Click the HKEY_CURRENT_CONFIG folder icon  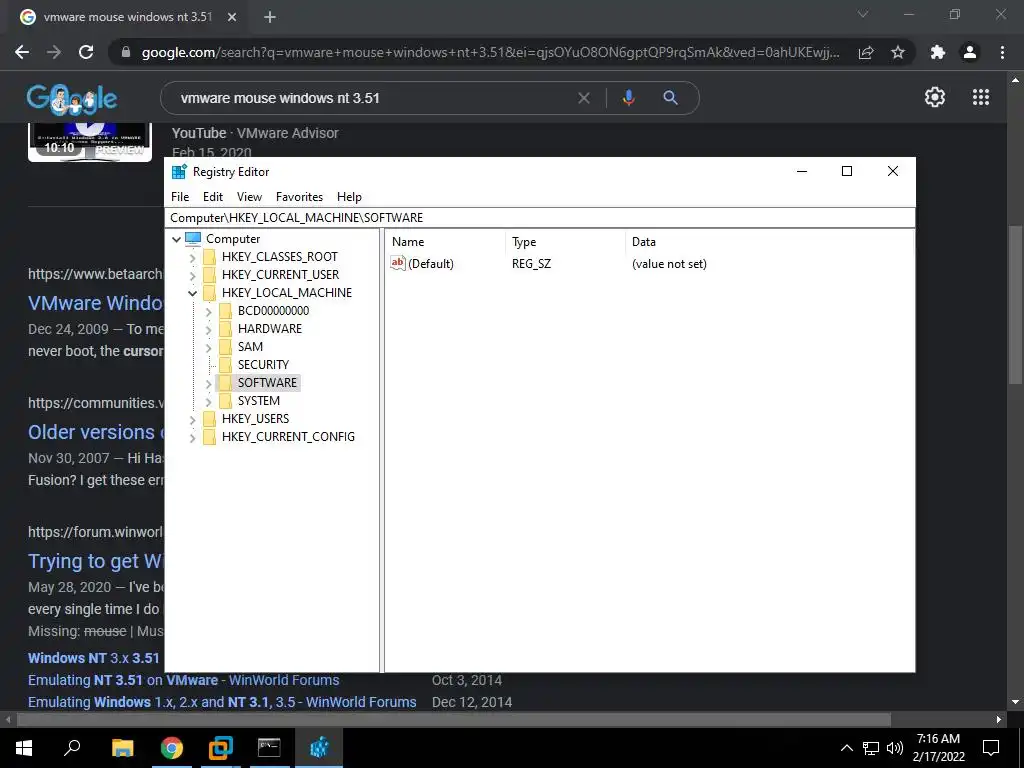point(210,436)
